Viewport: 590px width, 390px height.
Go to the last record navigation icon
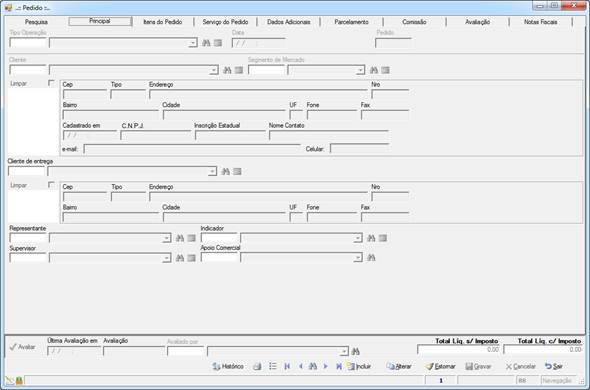coord(339,366)
